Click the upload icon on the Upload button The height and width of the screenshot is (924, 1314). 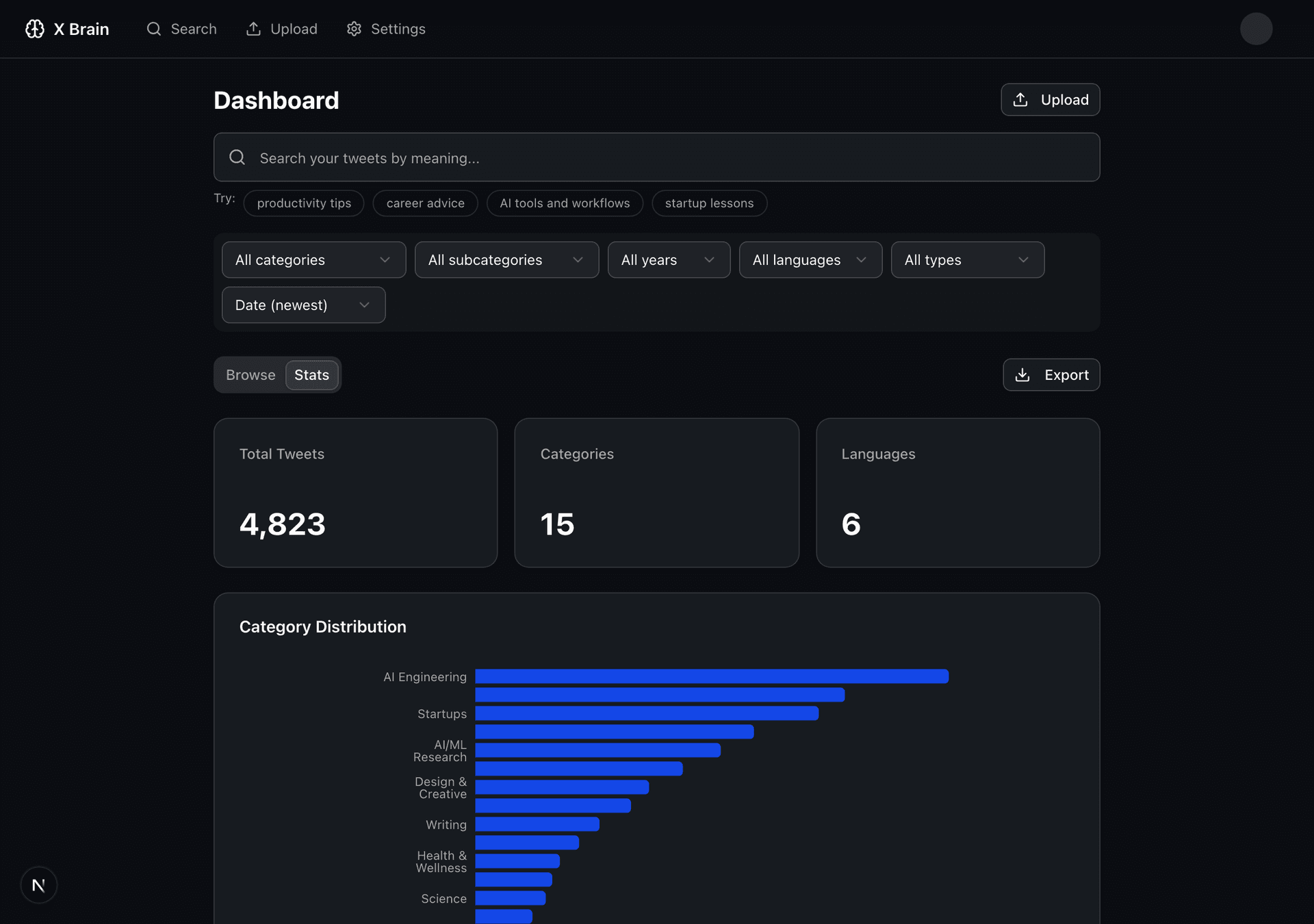tap(1020, 99)
